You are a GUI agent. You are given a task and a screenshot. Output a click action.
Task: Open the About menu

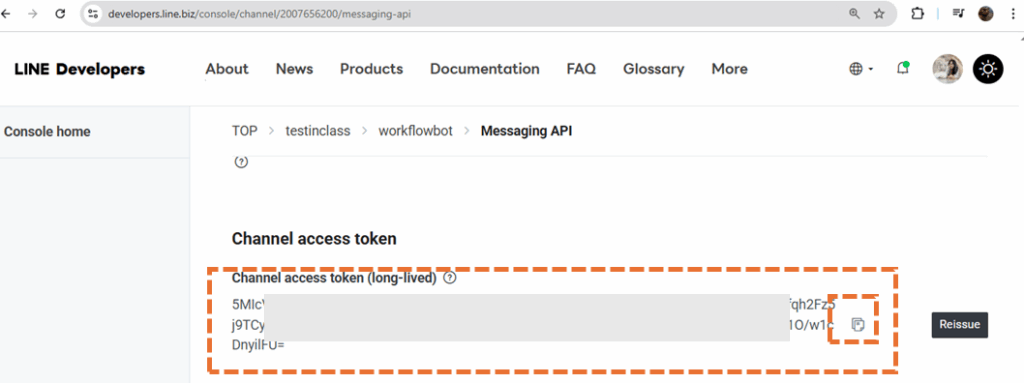point(227,69)
